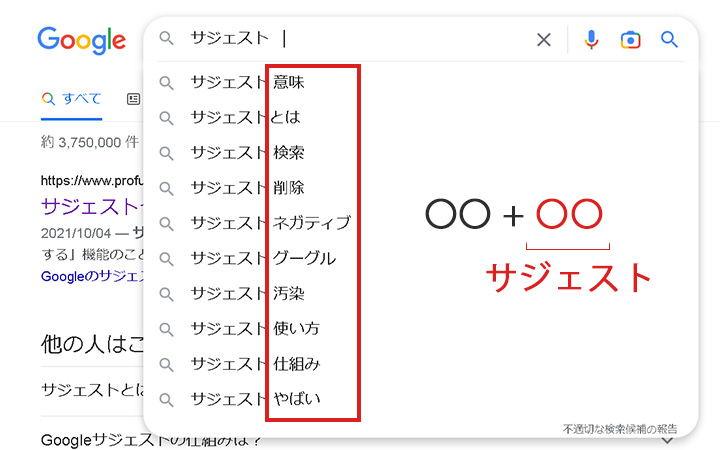Click the 他の人はこ… section heading

click(92, 344)
